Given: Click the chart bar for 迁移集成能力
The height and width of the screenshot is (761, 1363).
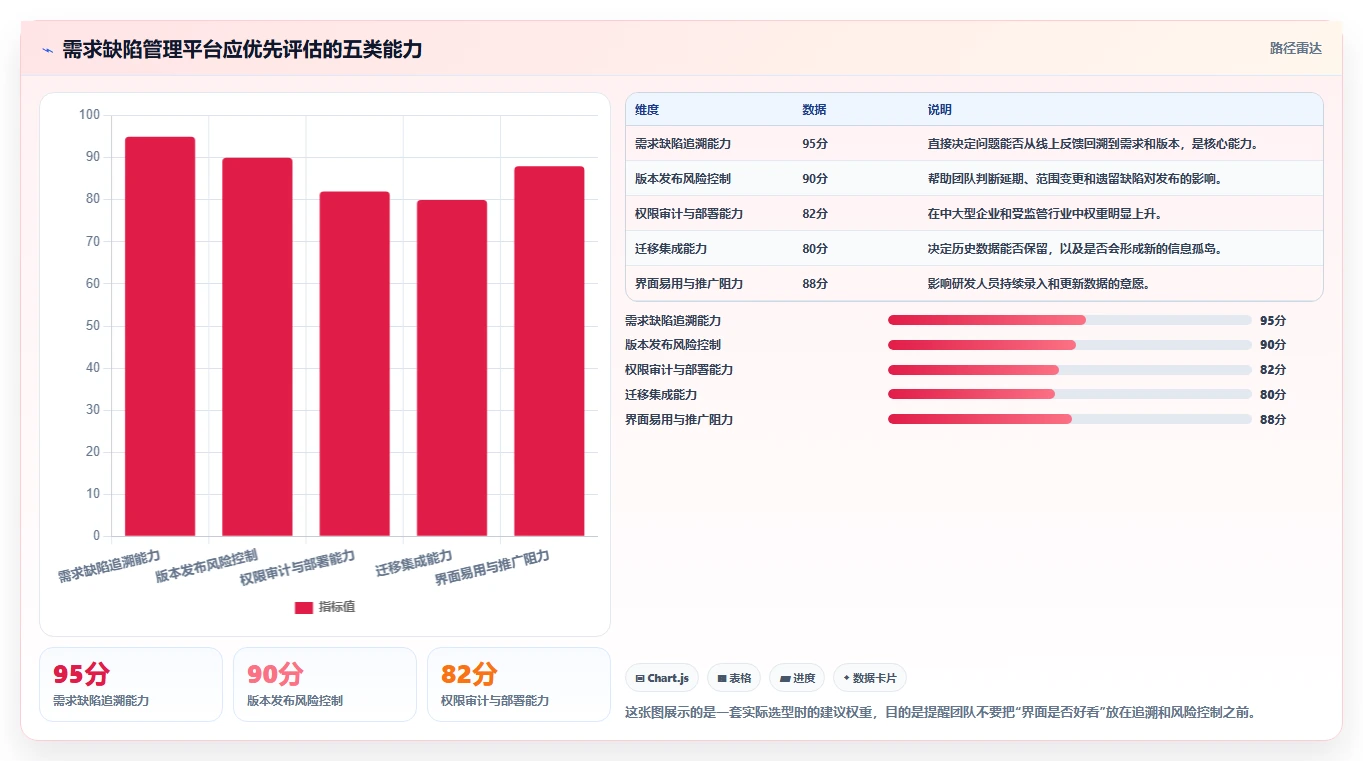Looking at the screenshot, I should [452, 368].
